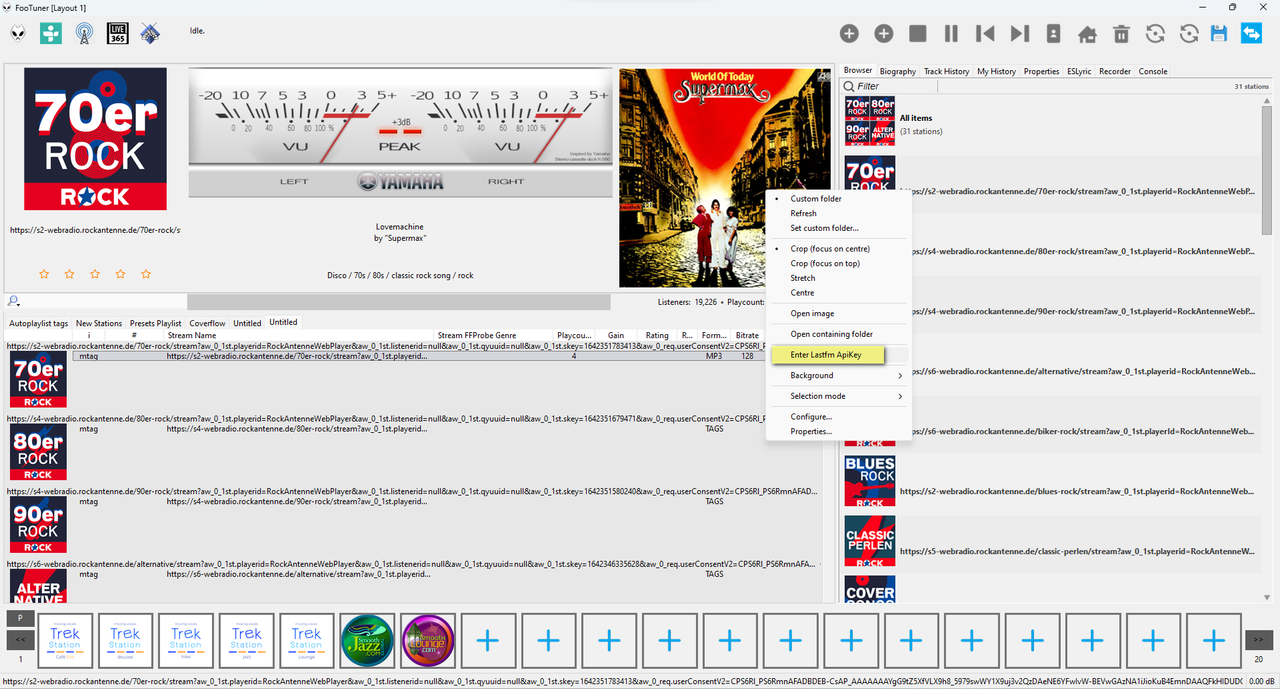Viewport: 1280px width, 689px height.
Task: Open the teal TuneIn station source icon
Action: tap(50, 33)
